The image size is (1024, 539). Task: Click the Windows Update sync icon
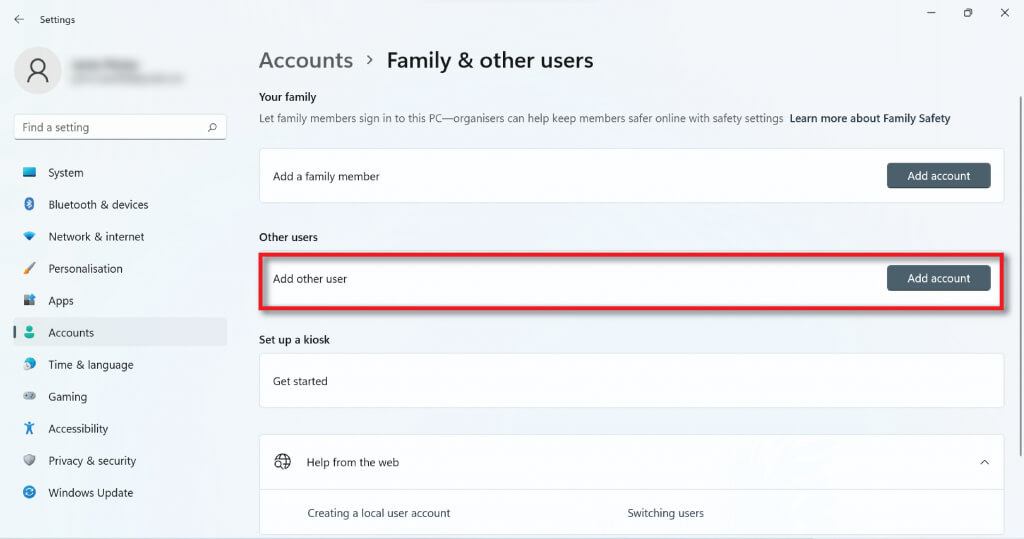[x=29, y=493]
